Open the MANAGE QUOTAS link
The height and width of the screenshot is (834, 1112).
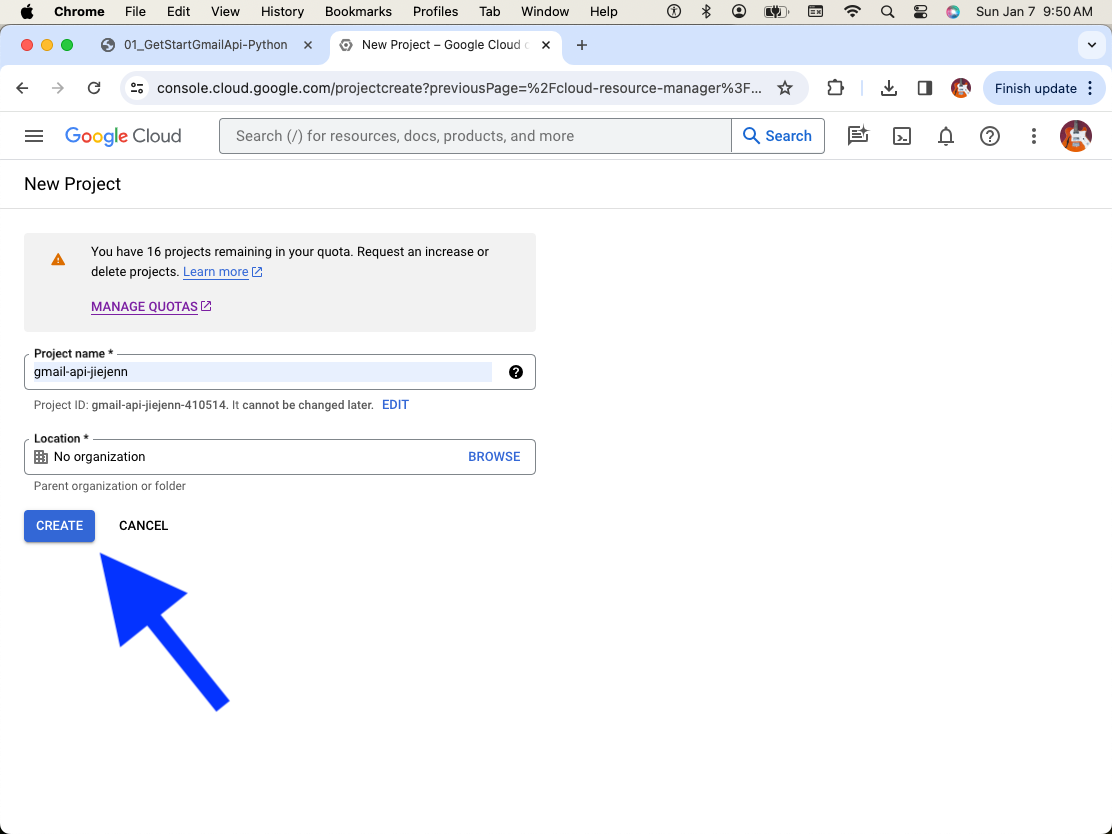[x=151, y=306]
